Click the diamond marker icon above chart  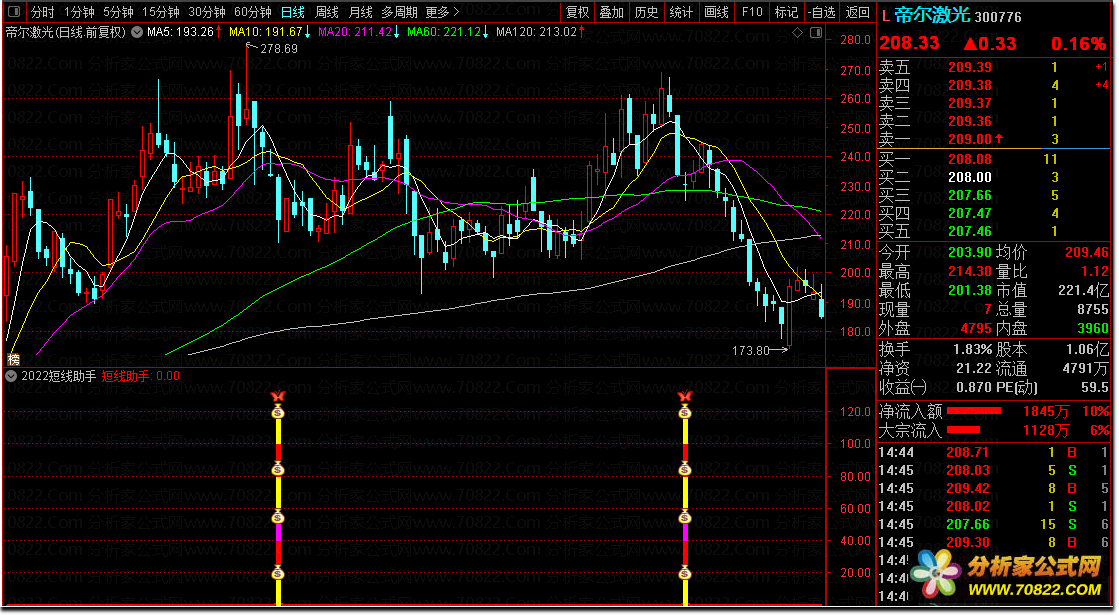(798, 32)
